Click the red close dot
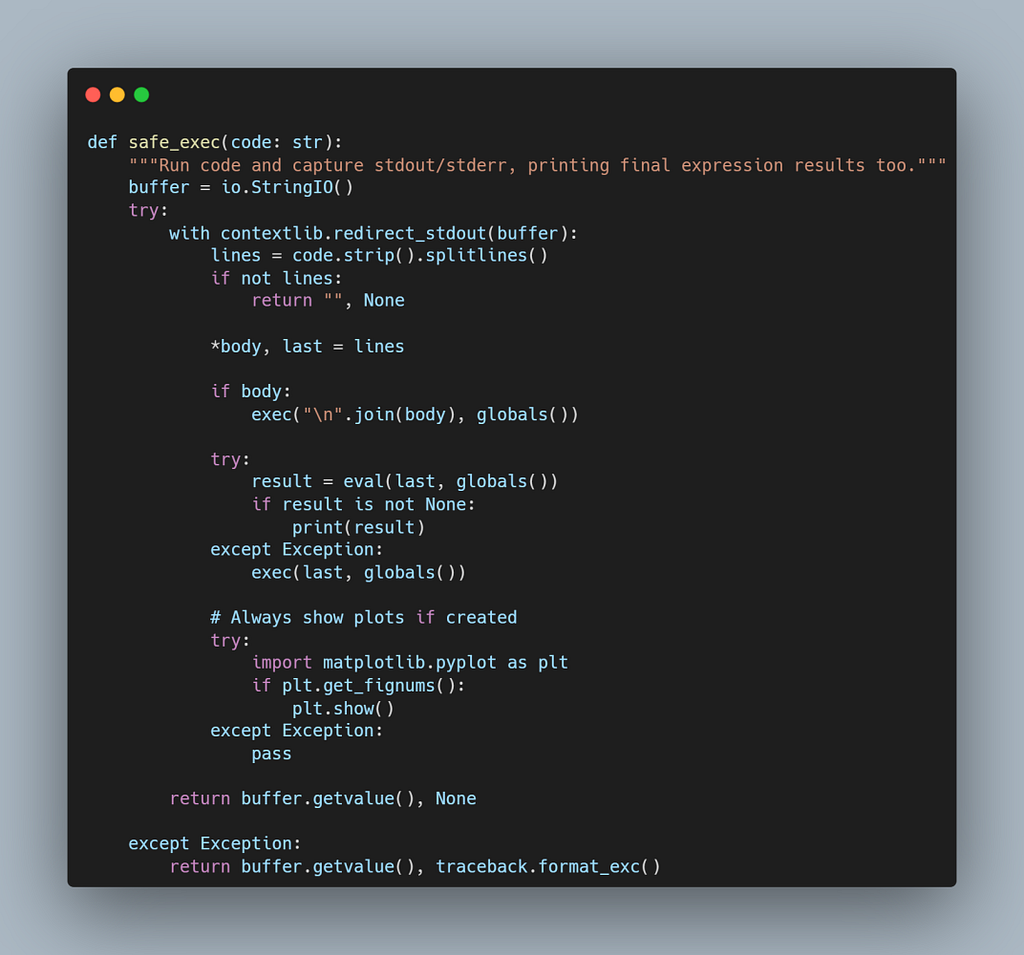This screenshot has height=955, width=1024. point(93,95)
